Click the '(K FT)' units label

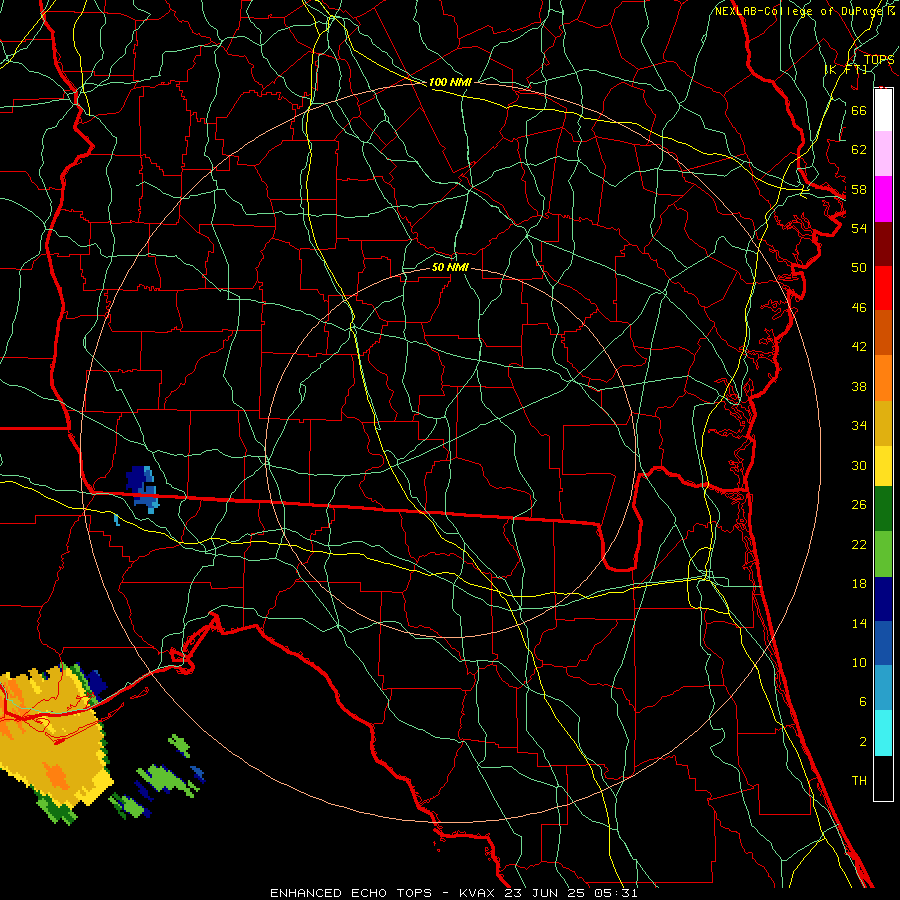846,69
